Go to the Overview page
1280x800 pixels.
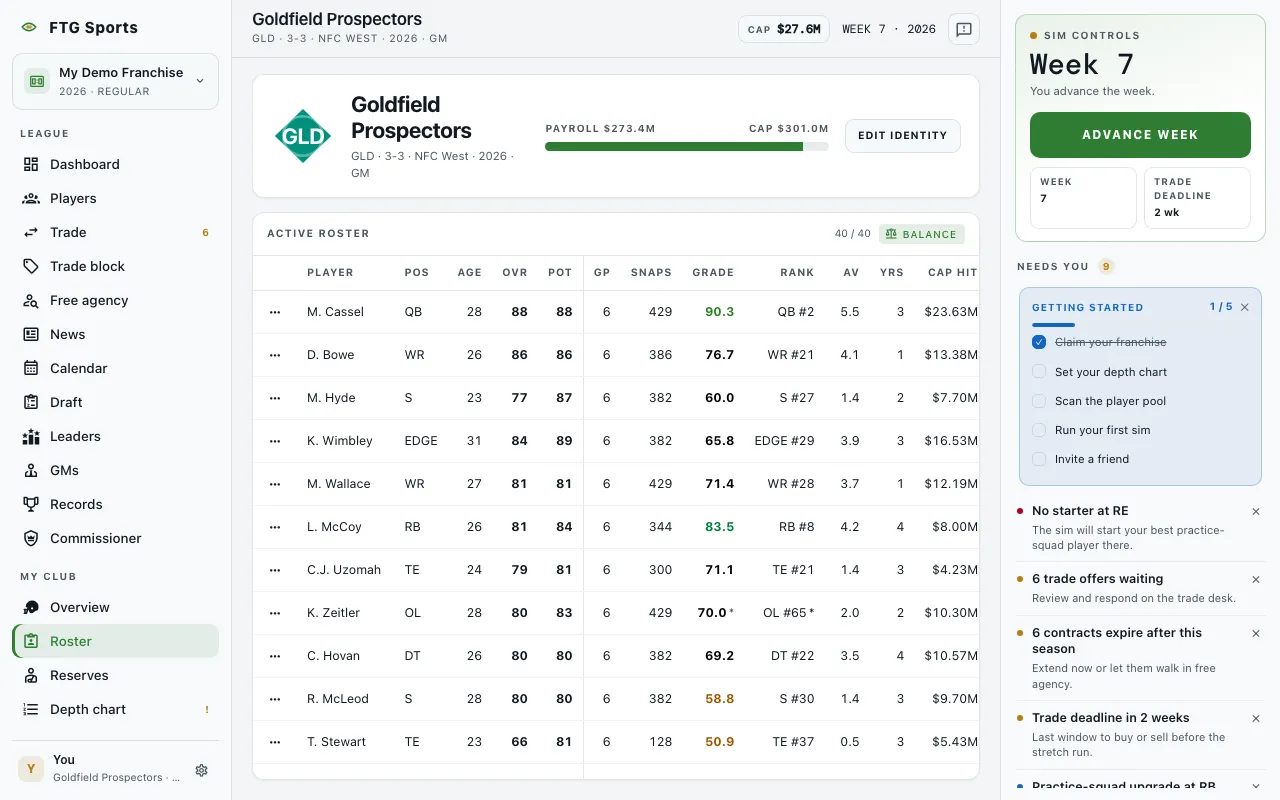pos(115,607)
